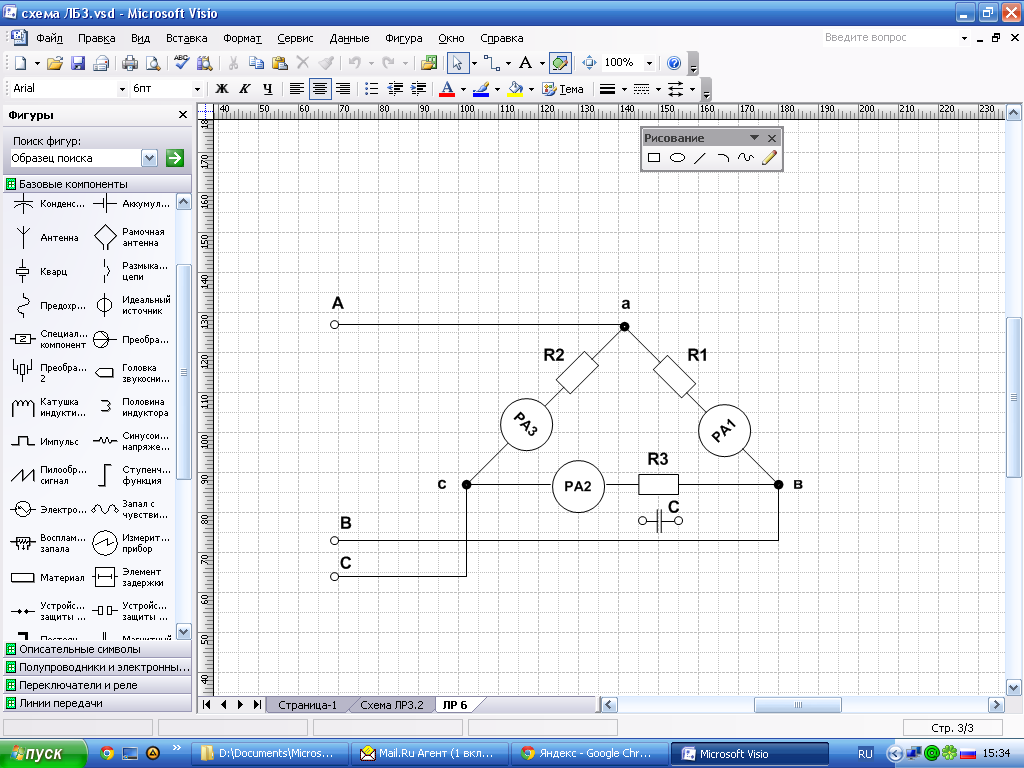The width and height of the screenshot is (1024, 768).
Task: Select Катушка индуктивности shape in stencil
Action: pyautogui.click(x=48, y=408)
